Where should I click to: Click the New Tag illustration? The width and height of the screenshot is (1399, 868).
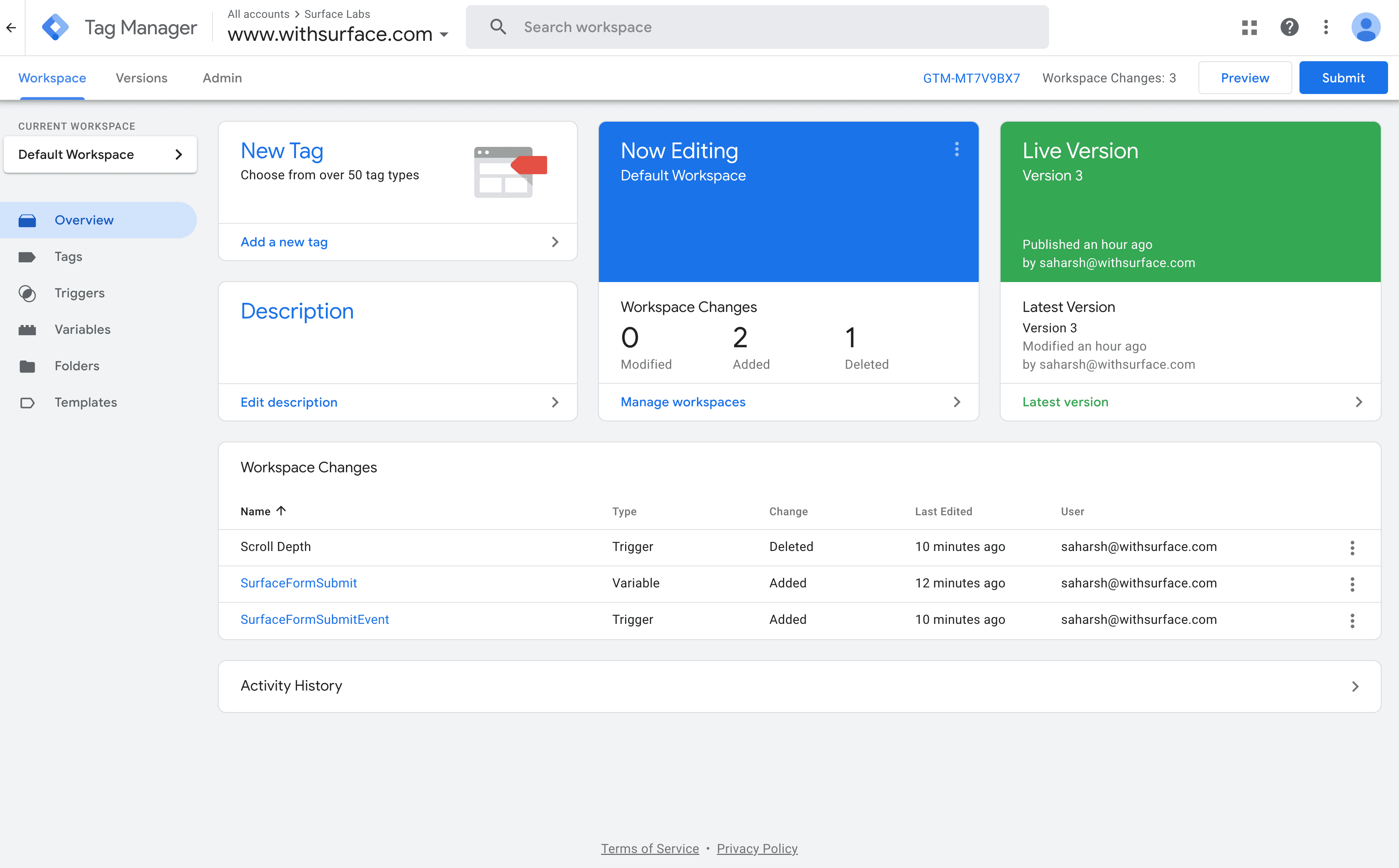click(x=510, y=172)
